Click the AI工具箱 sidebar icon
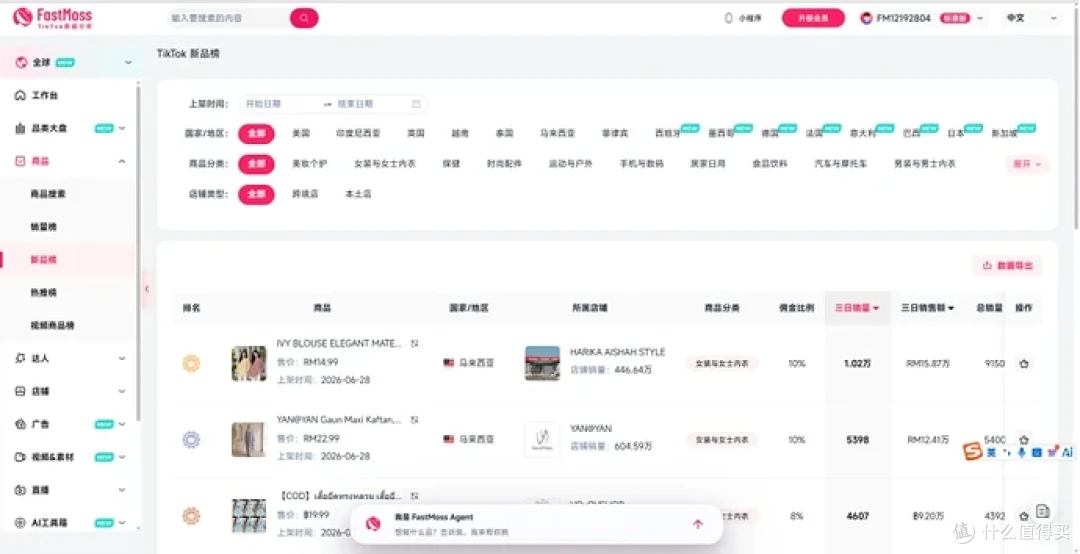The image size is (1080, 554). [20, 523]
